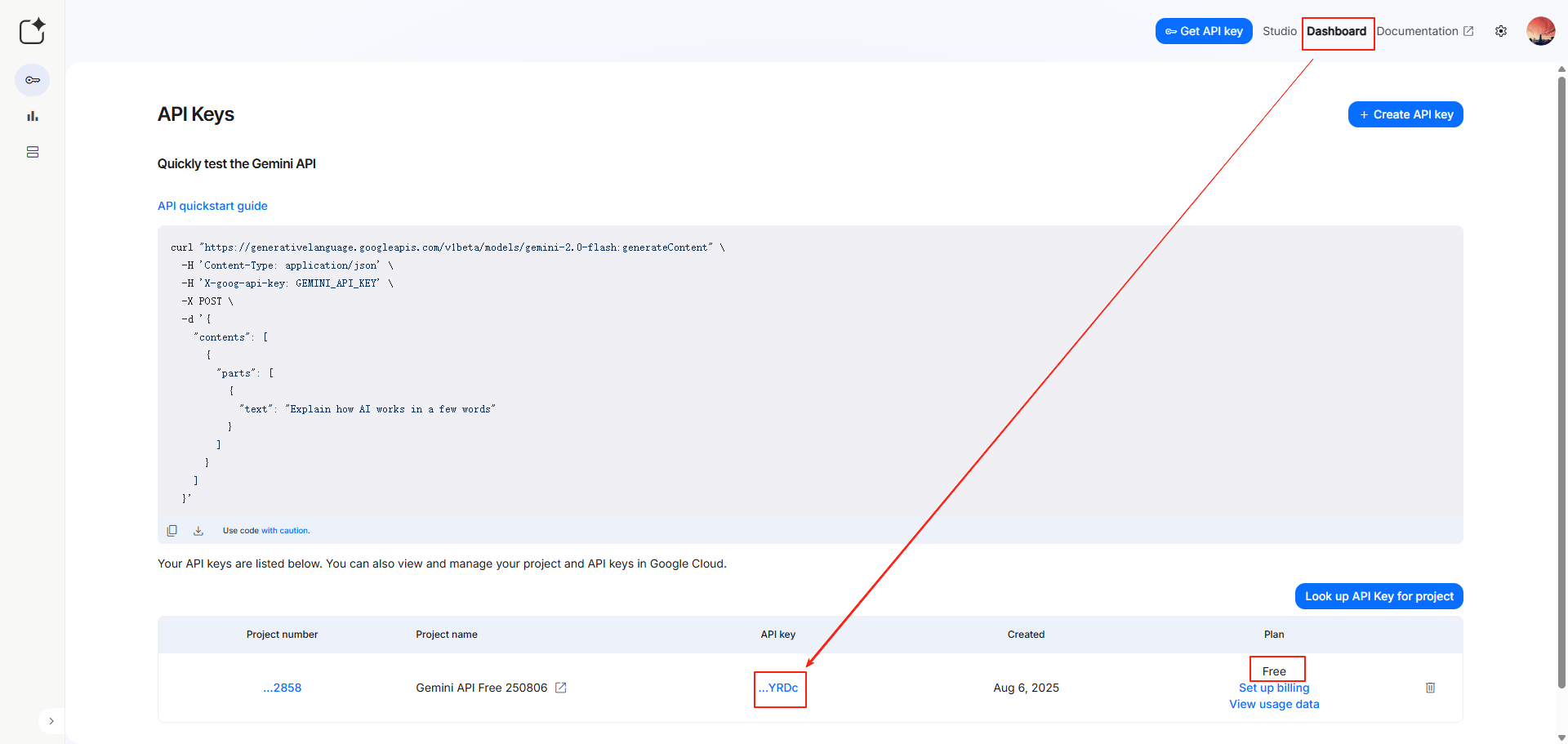Open the stacked list sidebar icon
The height and width of the screenshot is (744, 1568).
[x=33, y=152]
